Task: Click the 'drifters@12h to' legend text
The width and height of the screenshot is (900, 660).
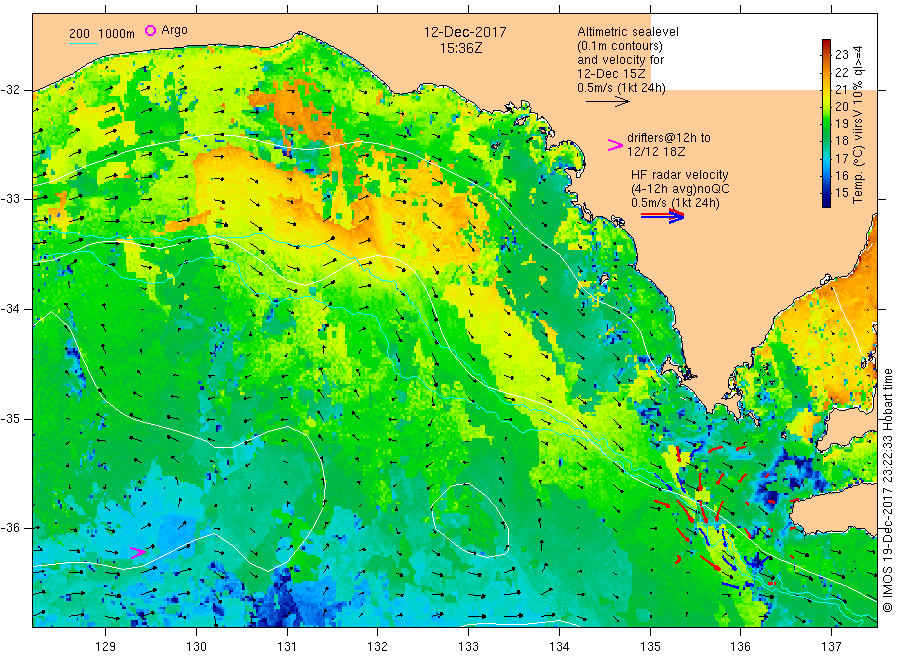Action: 669,138
